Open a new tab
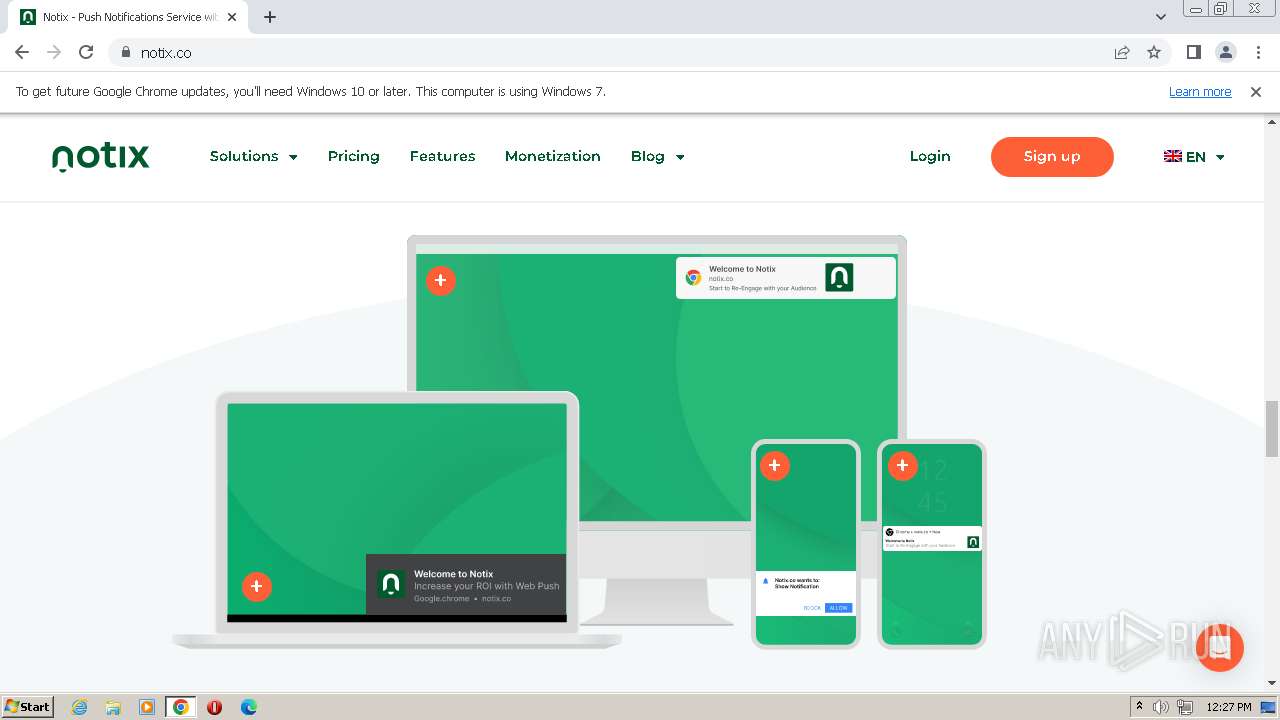 270,17
